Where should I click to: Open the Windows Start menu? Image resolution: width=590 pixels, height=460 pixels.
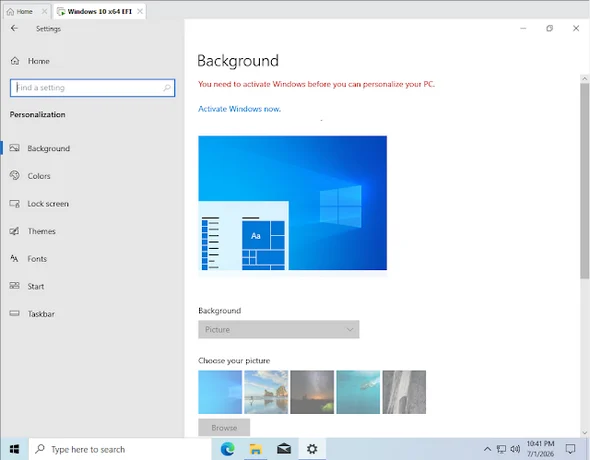click(14, 449)
